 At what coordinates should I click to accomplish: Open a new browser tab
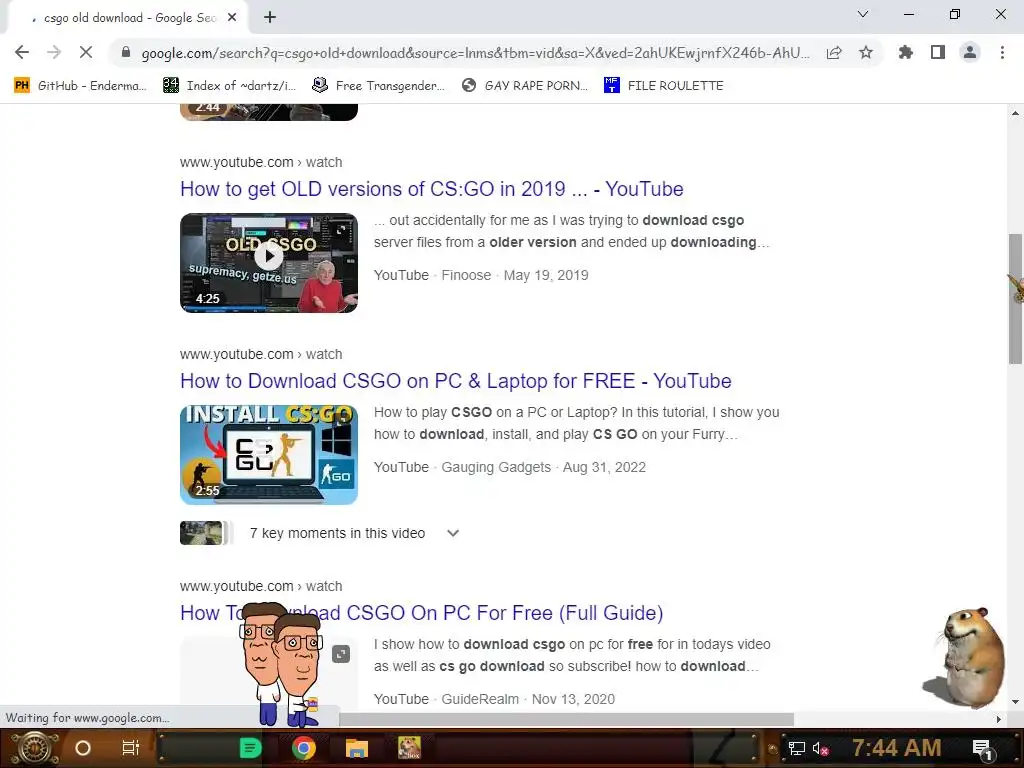coord(270,18)
